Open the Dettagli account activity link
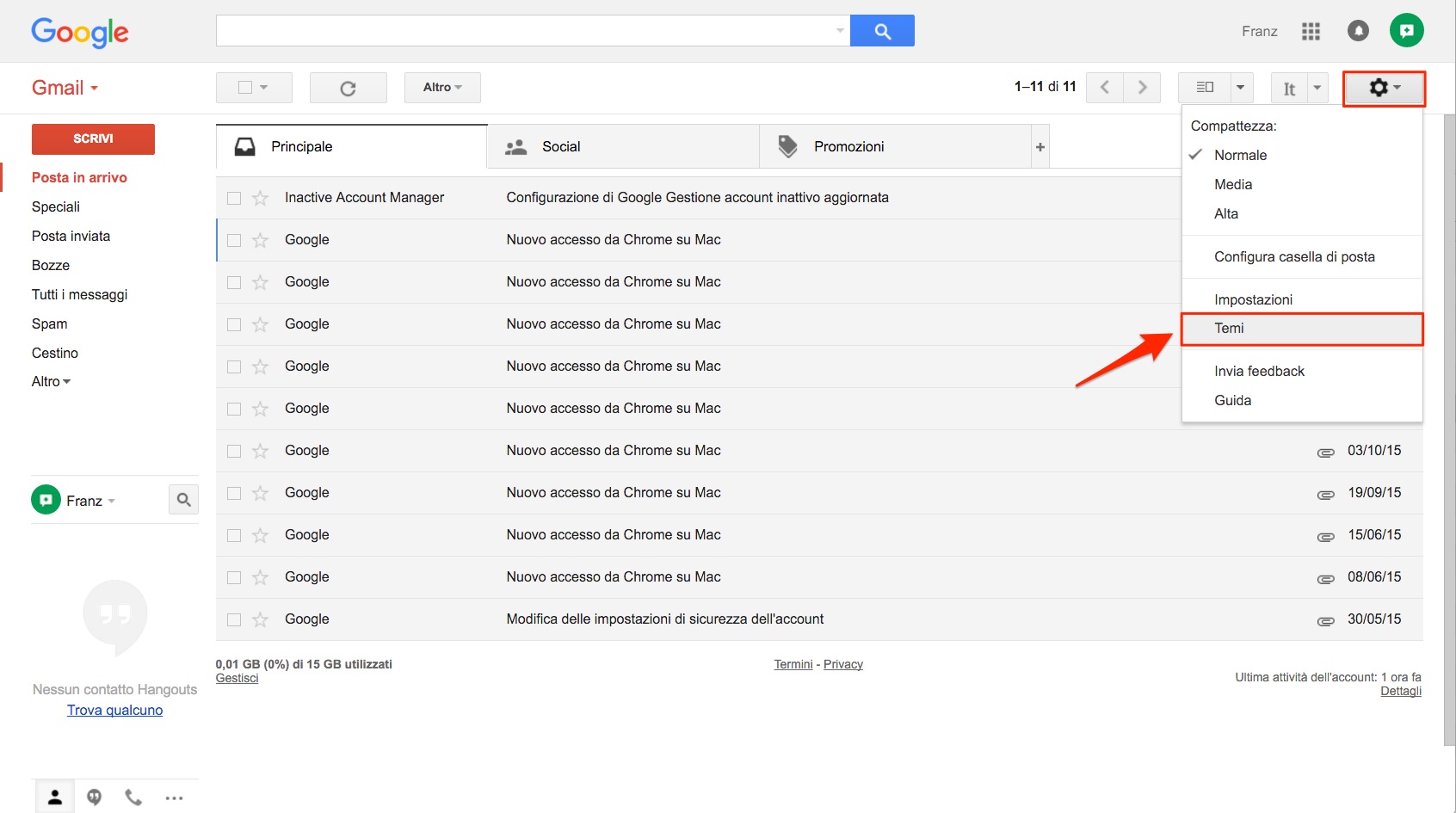 tap(1401, 691)
